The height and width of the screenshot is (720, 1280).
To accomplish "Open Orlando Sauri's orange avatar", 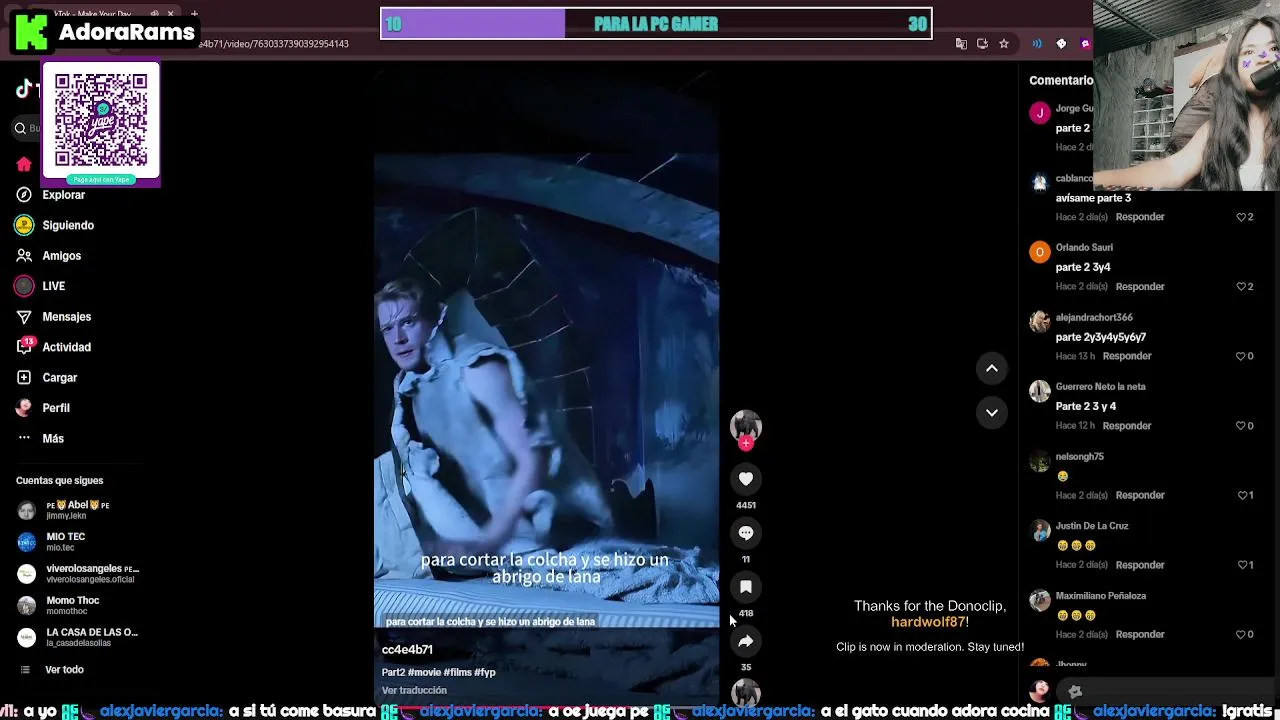I will coord(1040,252).
